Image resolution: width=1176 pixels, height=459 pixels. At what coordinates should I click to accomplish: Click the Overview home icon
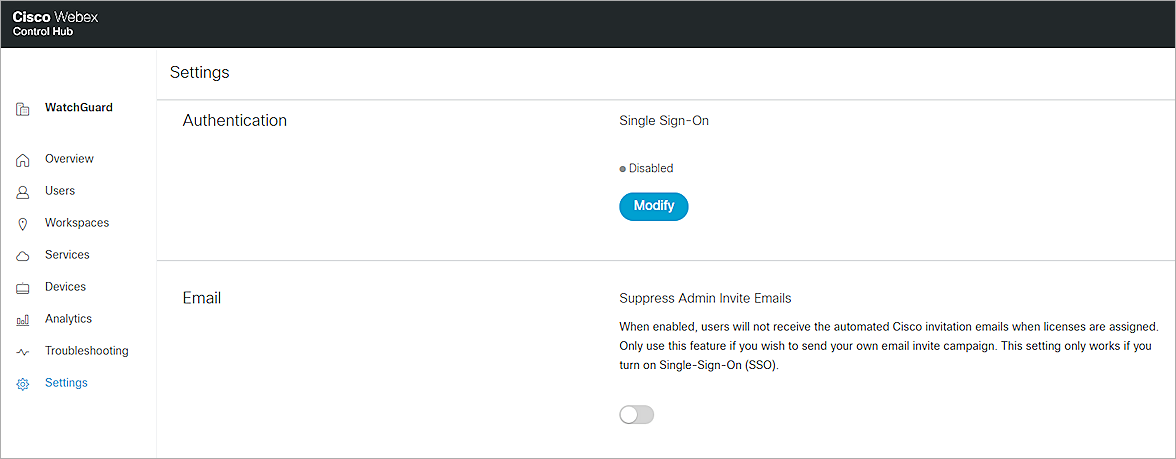tap(23, 160)
